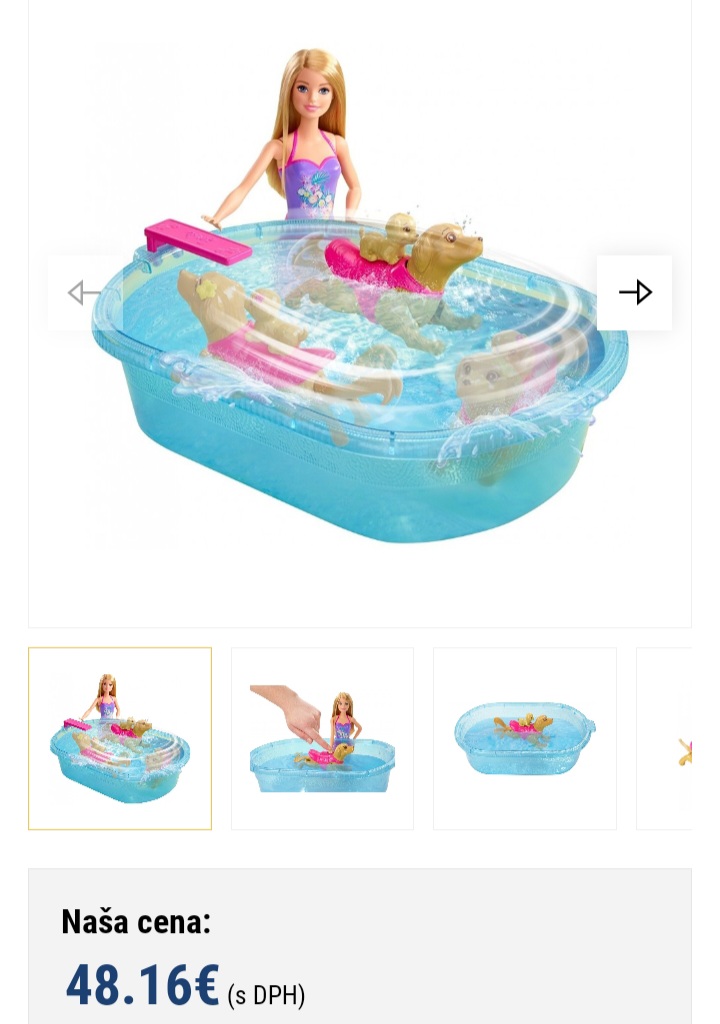
Task: Select the thumbnail showing a hand pressing puppy
Action: [323, 739]
